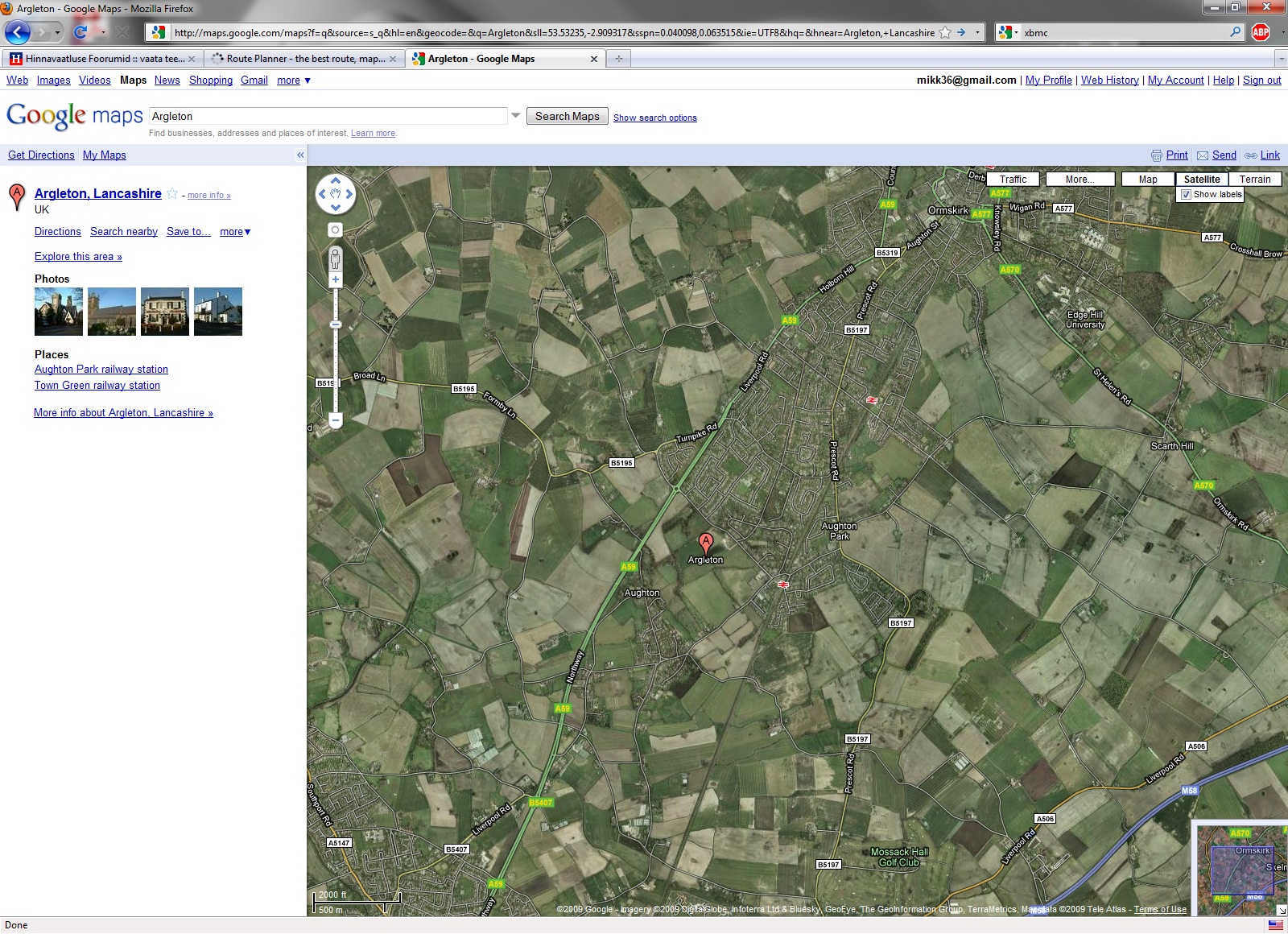The width and height of the screenshot is (1288, 934).
Task: Open the third photo thumbnail of house
Action: tap(165, 312)
